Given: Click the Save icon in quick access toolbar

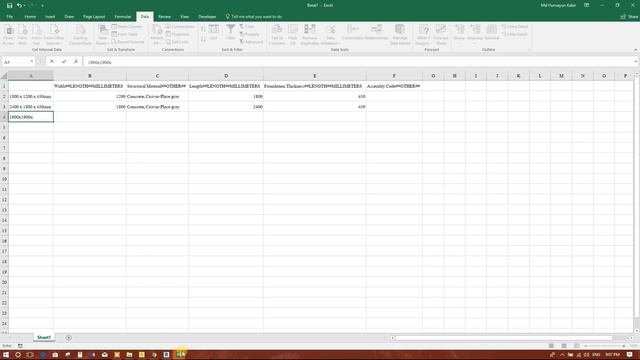Looking at the screenshot, I should (x=9, y=6).
